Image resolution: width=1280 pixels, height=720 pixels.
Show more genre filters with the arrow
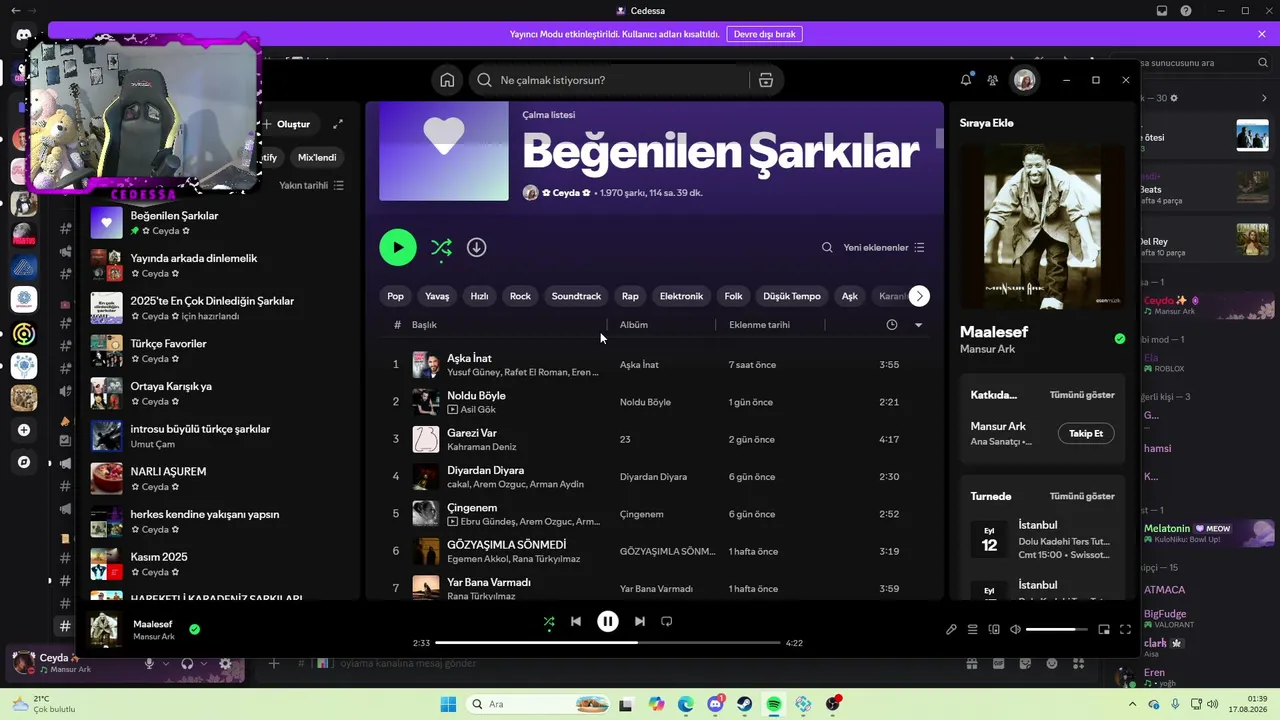[919, 296]
